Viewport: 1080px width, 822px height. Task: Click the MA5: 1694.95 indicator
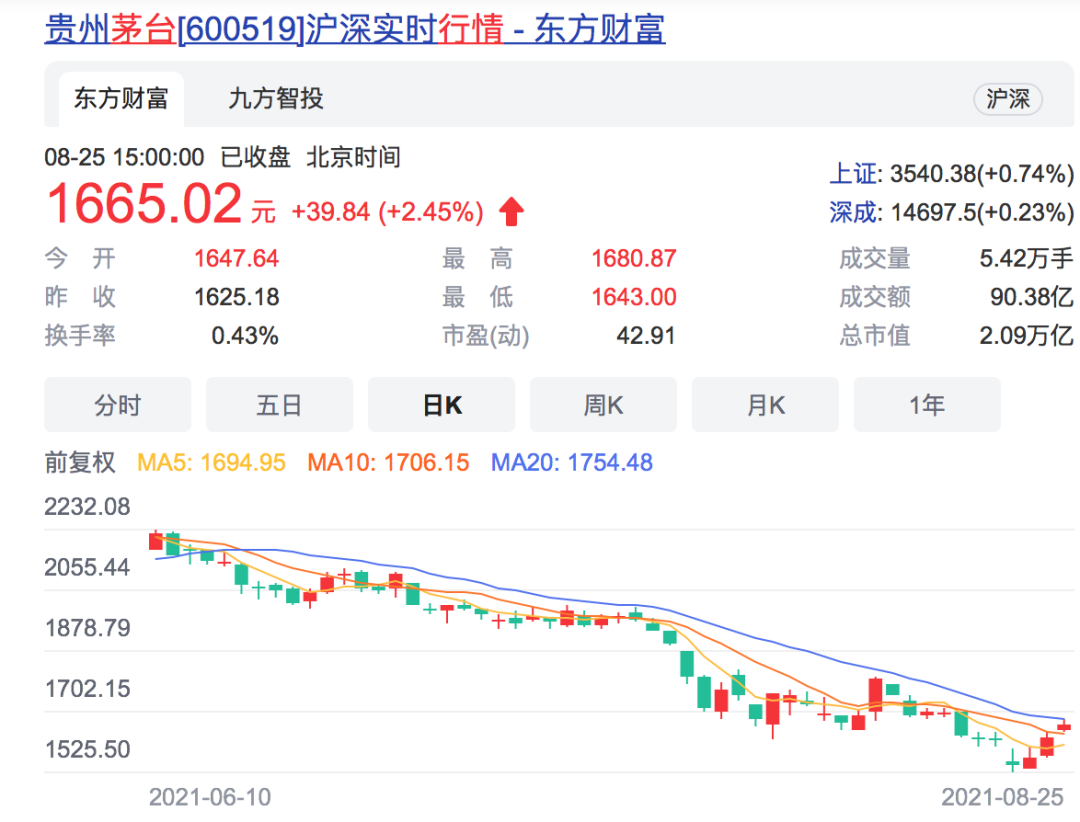[x=211, y=462]
